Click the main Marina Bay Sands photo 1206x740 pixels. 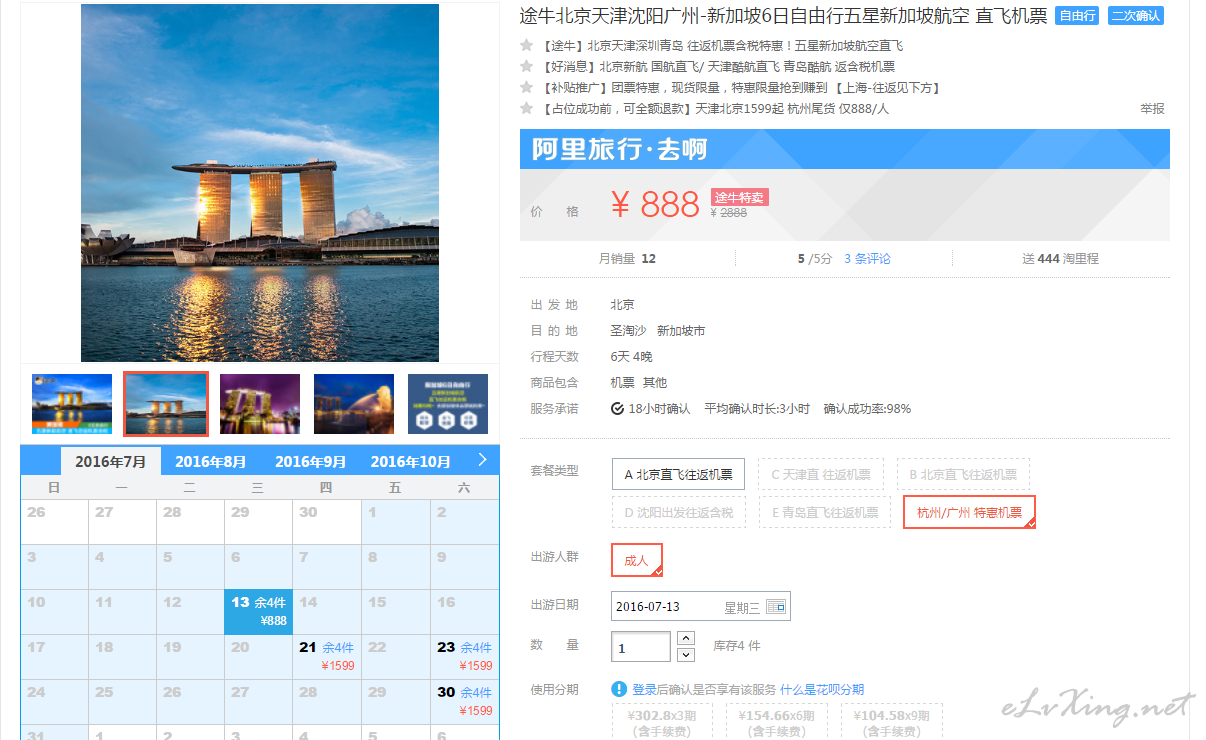[260, 183]
